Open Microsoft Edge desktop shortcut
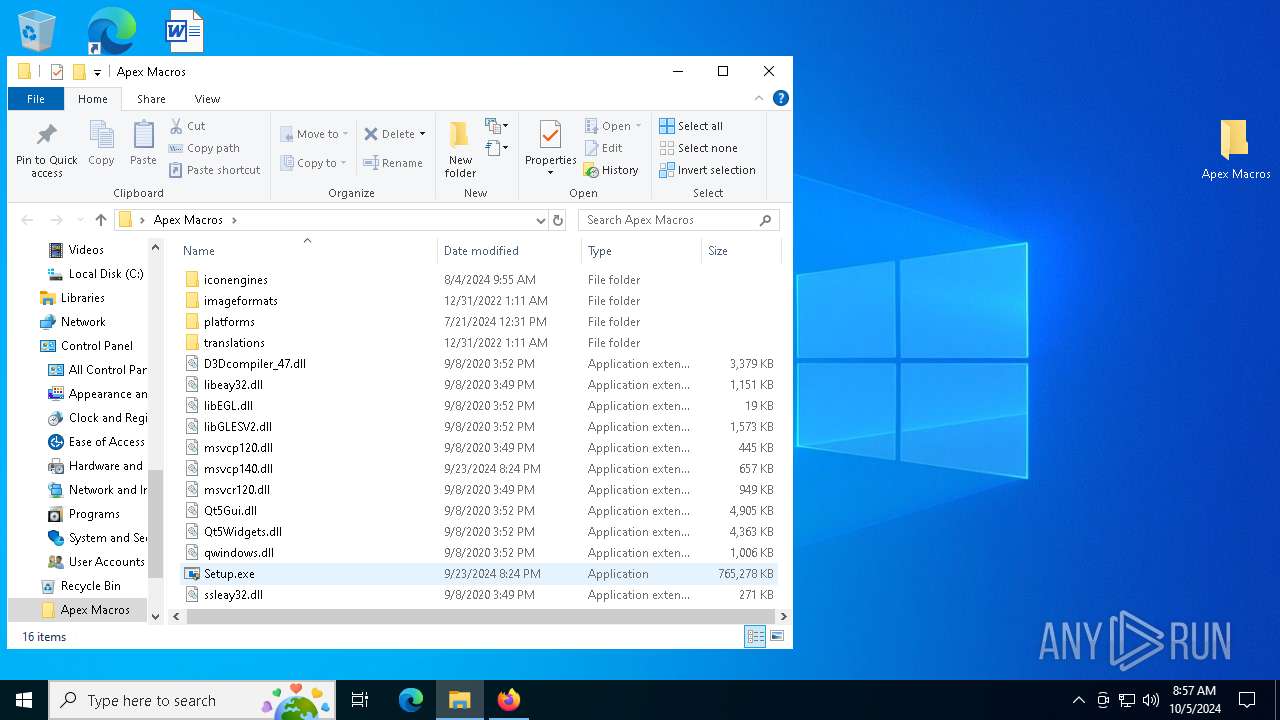Image resolution: width=1280 pixels, height=720 pixels. [110, 30]
